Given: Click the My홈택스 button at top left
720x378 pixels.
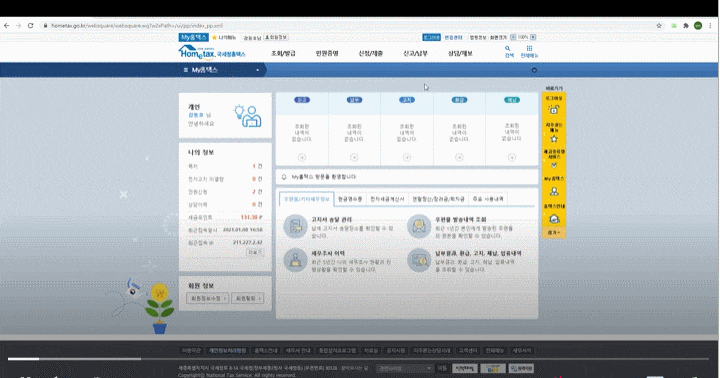Looking at the screenshot, I should point(194,37).
